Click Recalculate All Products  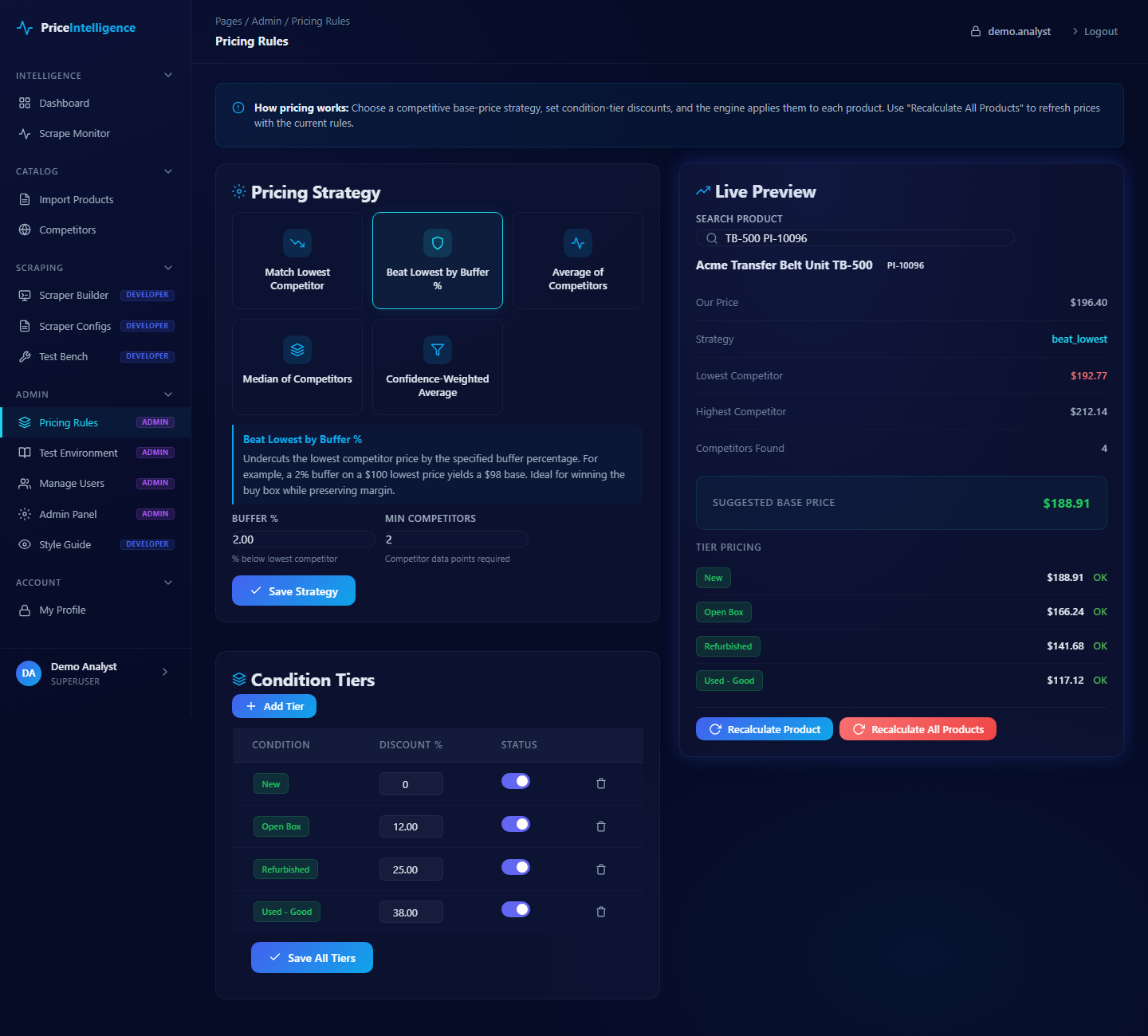pos(918,729)
